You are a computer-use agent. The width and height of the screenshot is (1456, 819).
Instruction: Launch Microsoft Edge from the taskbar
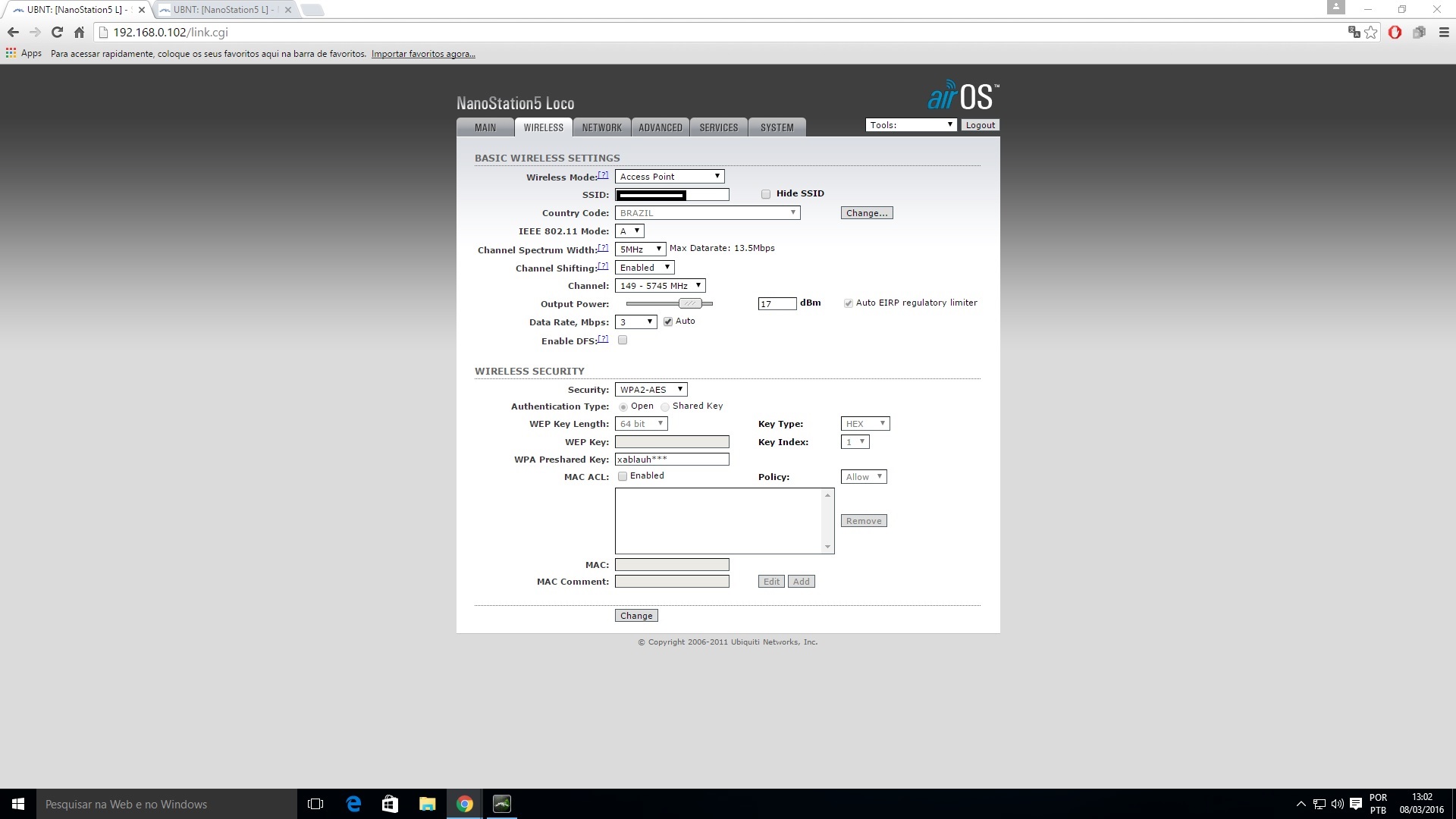tap(353, 804)
